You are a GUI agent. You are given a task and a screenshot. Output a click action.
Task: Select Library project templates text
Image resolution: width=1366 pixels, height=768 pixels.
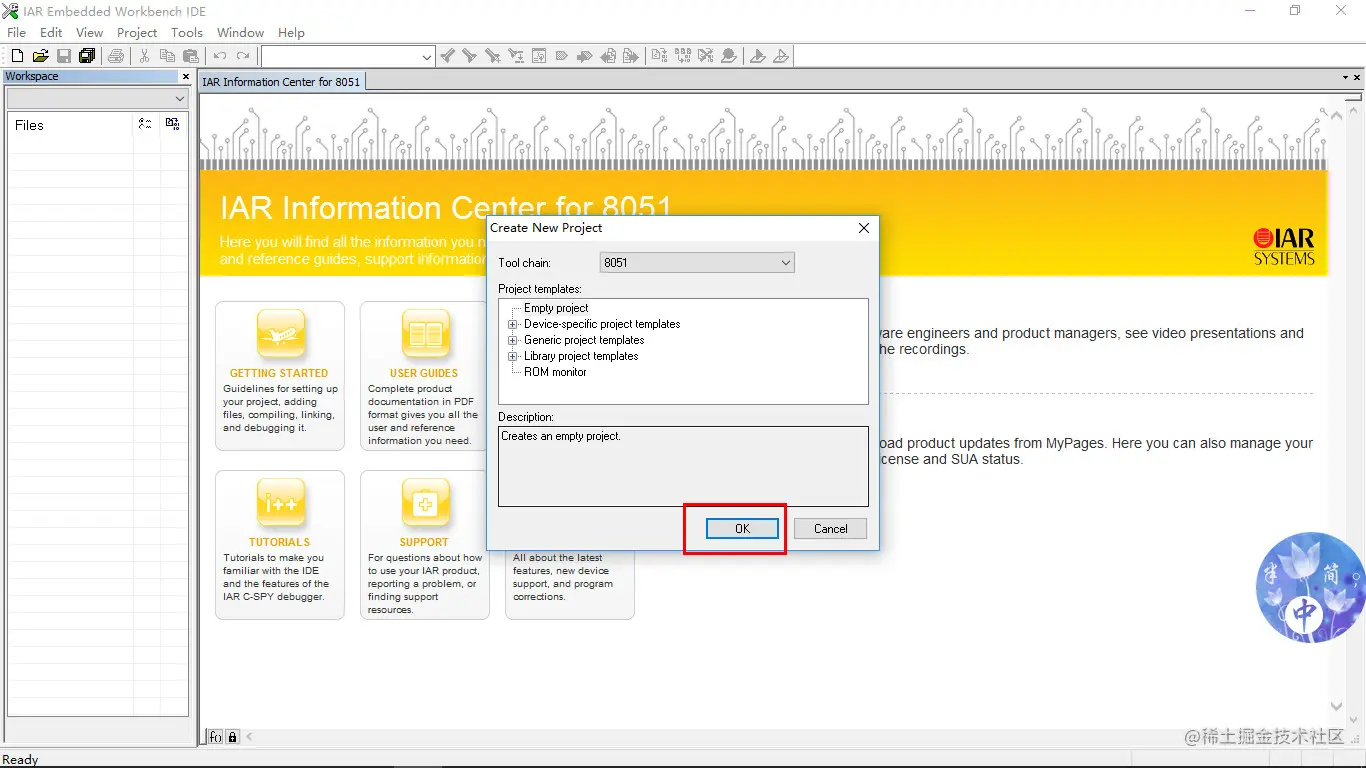(581, 356)
